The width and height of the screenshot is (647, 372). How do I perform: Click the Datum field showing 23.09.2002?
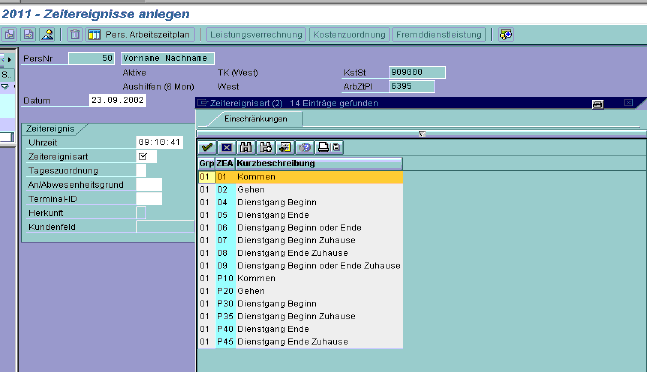tap(117, 100)
